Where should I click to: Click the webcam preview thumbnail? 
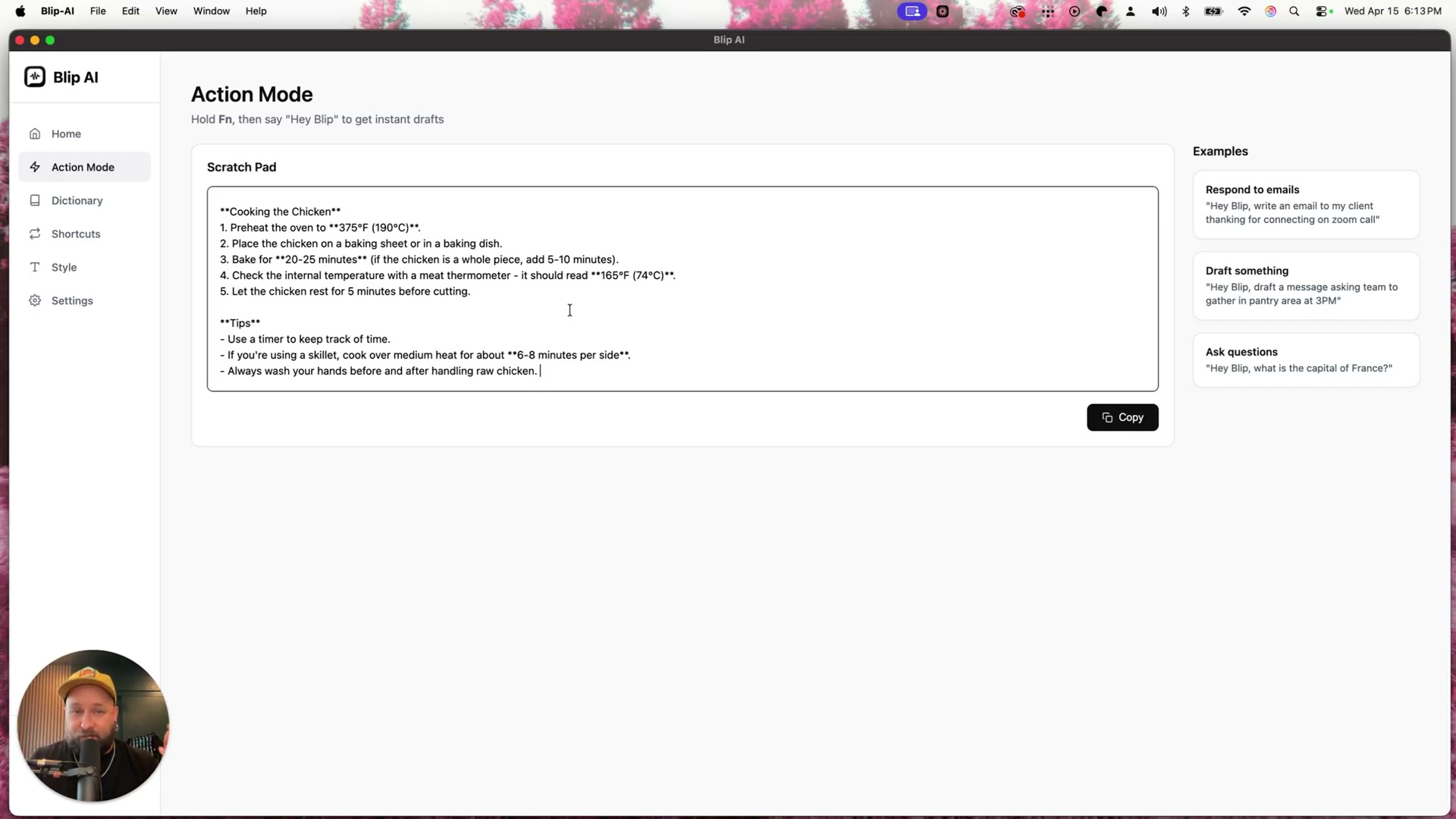[x=93, y=724]
